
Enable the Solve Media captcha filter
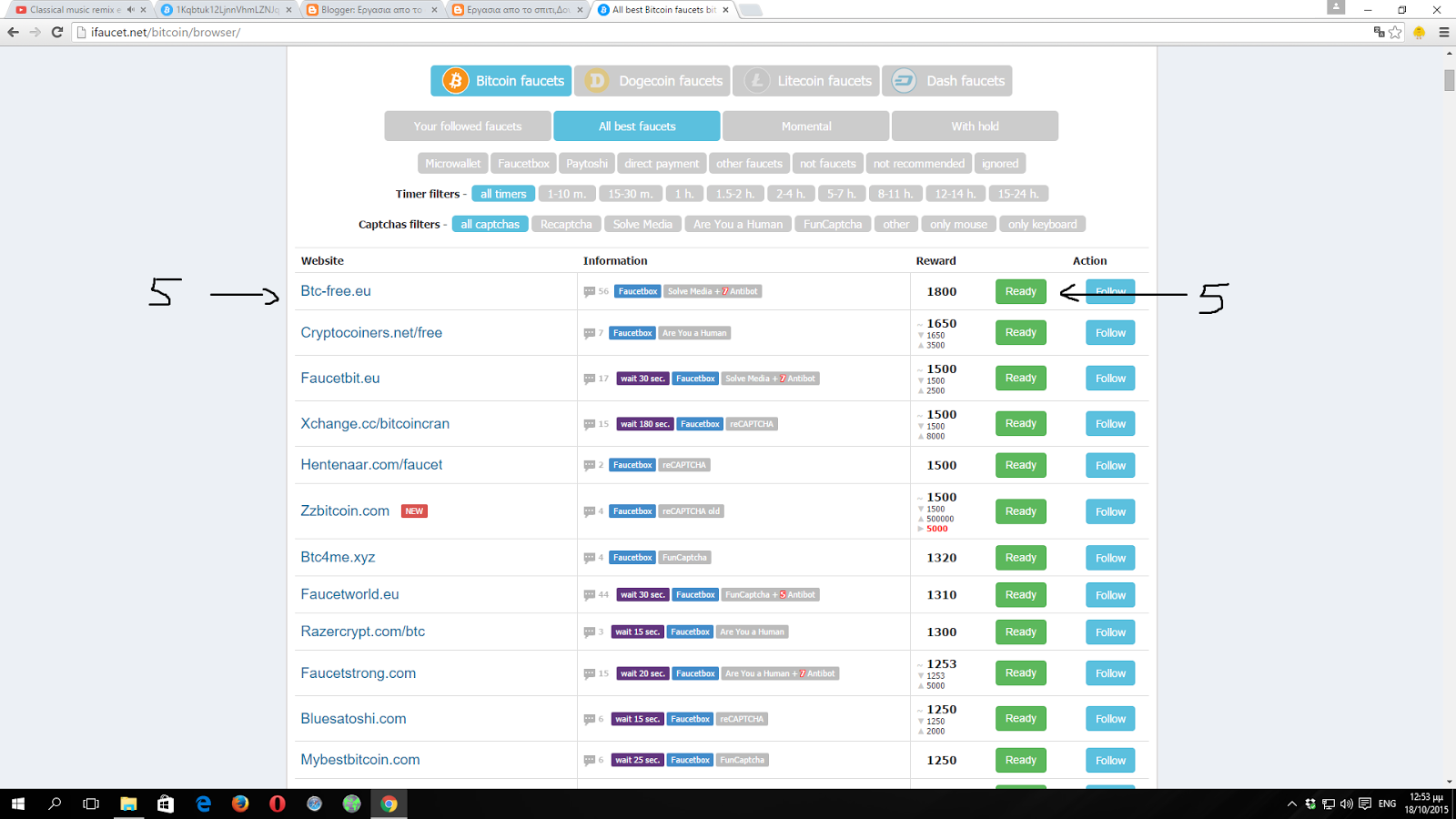point(642,224)
